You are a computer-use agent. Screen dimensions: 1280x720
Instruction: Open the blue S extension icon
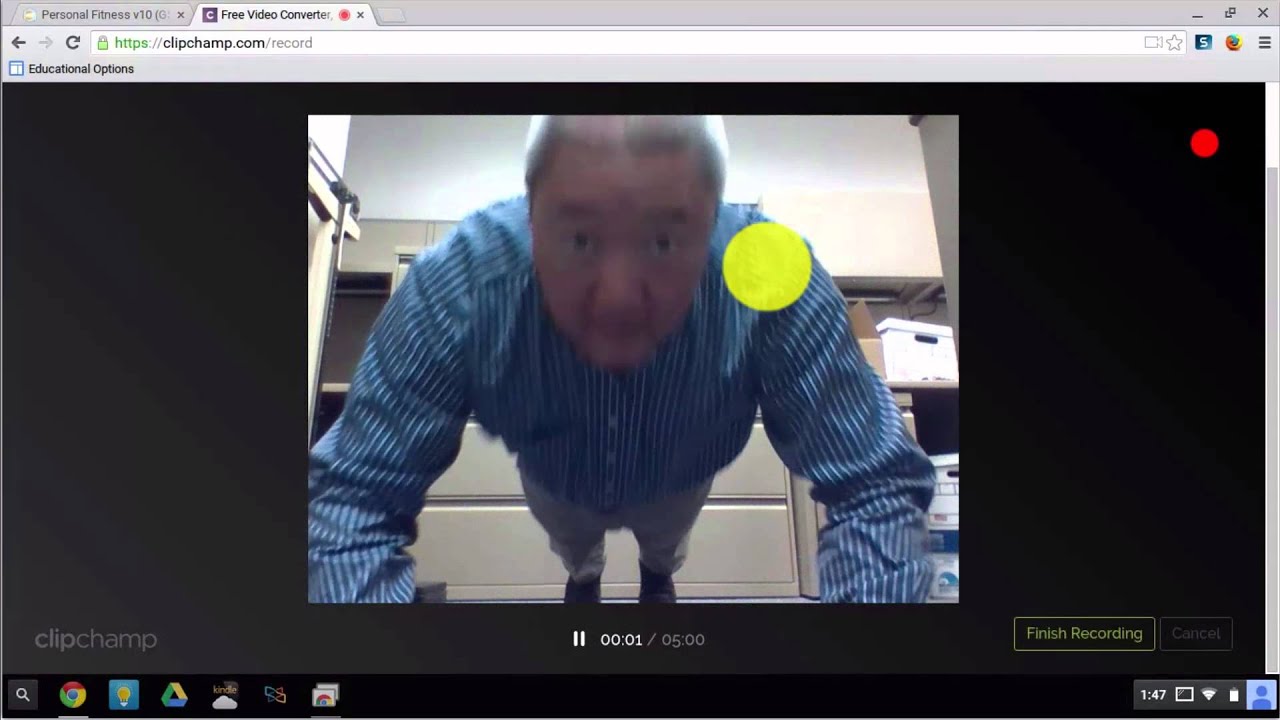(1204, 43)
